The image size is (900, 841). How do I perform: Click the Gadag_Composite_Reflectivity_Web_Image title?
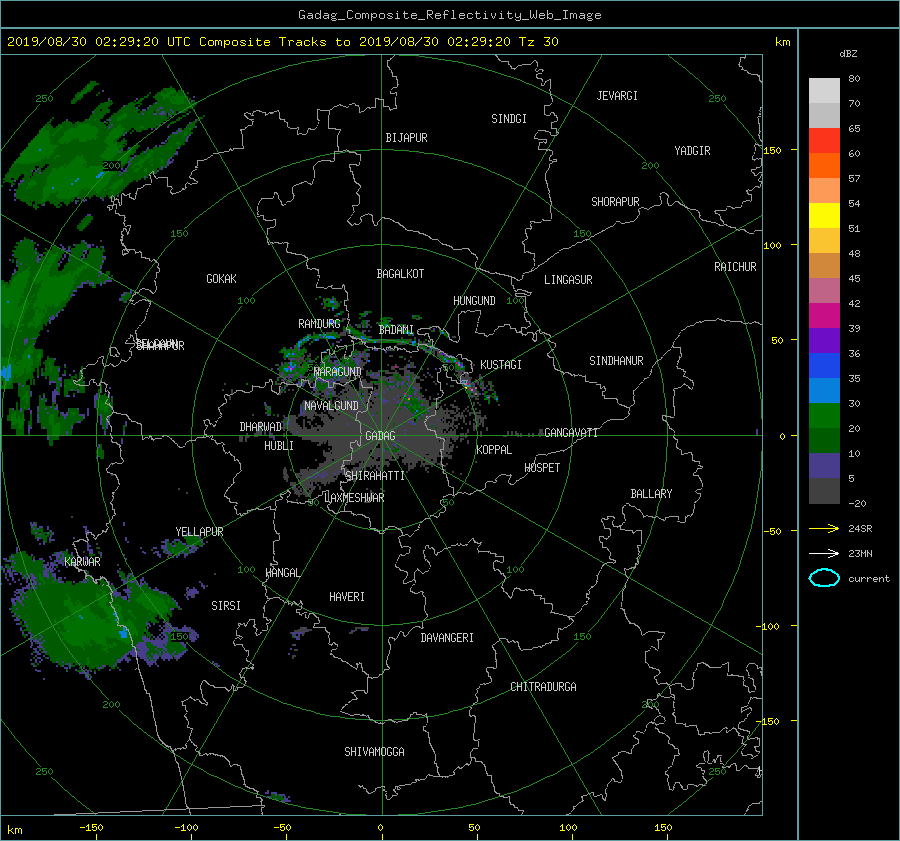click(x=449, y=15)
